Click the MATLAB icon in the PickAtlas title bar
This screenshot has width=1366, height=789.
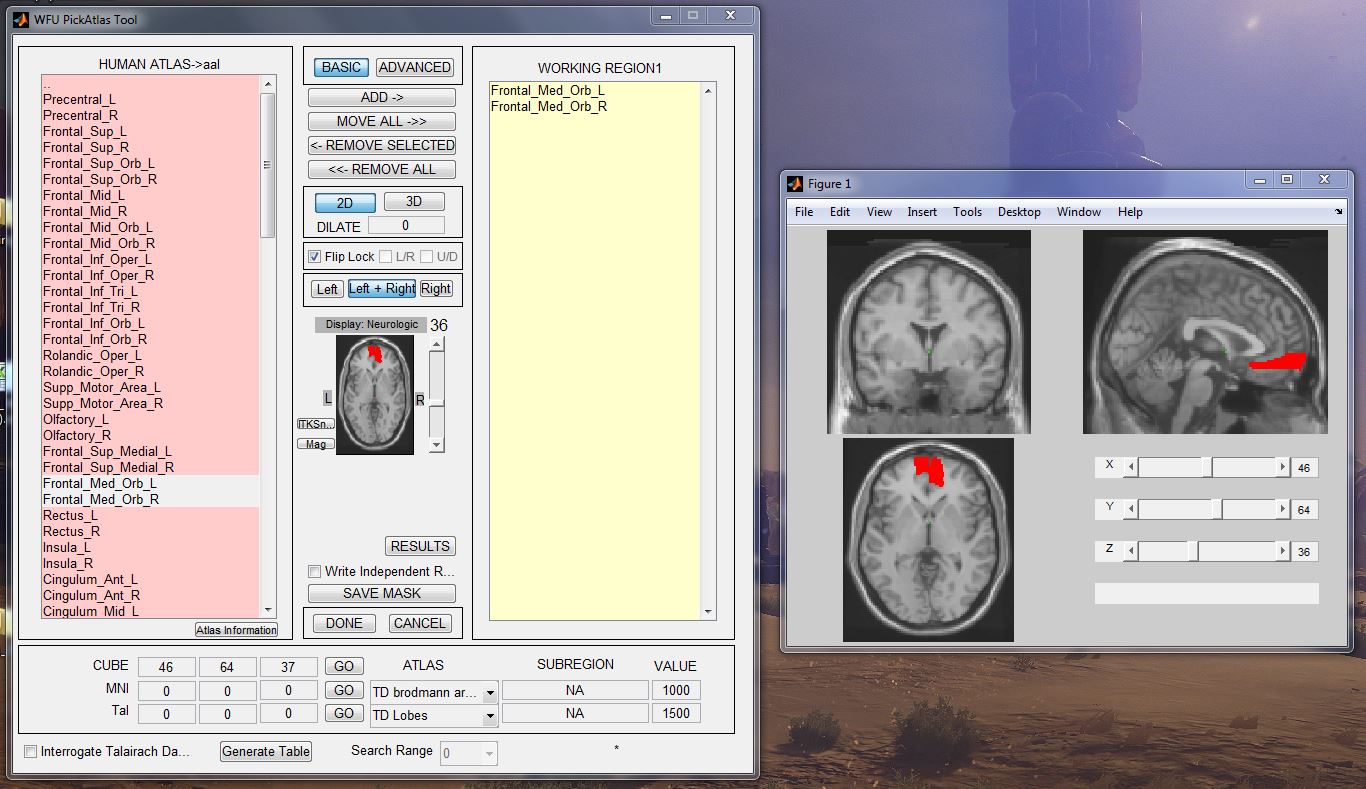tap(21, 19)
